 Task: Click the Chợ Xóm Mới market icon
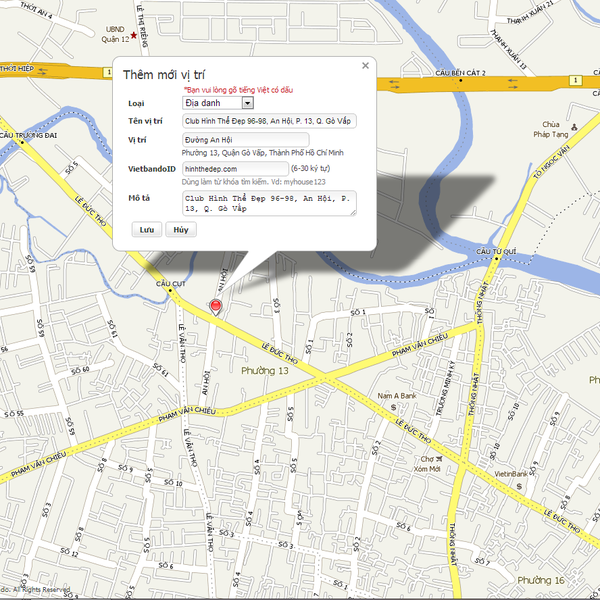coord(439,458)
